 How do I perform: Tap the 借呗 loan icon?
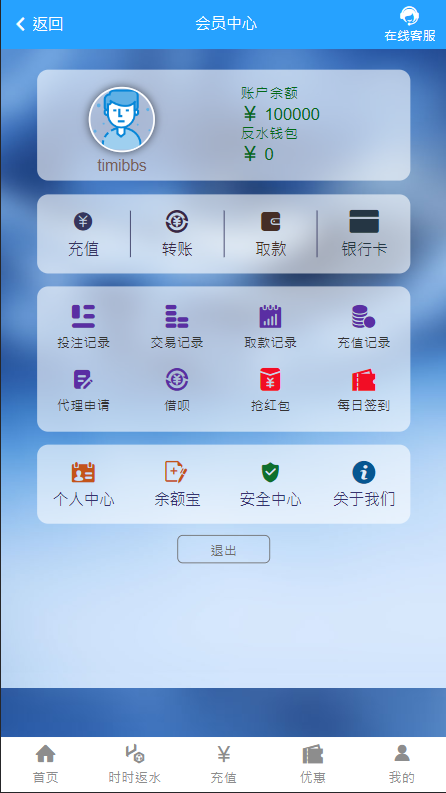click(x=177, y=379)
